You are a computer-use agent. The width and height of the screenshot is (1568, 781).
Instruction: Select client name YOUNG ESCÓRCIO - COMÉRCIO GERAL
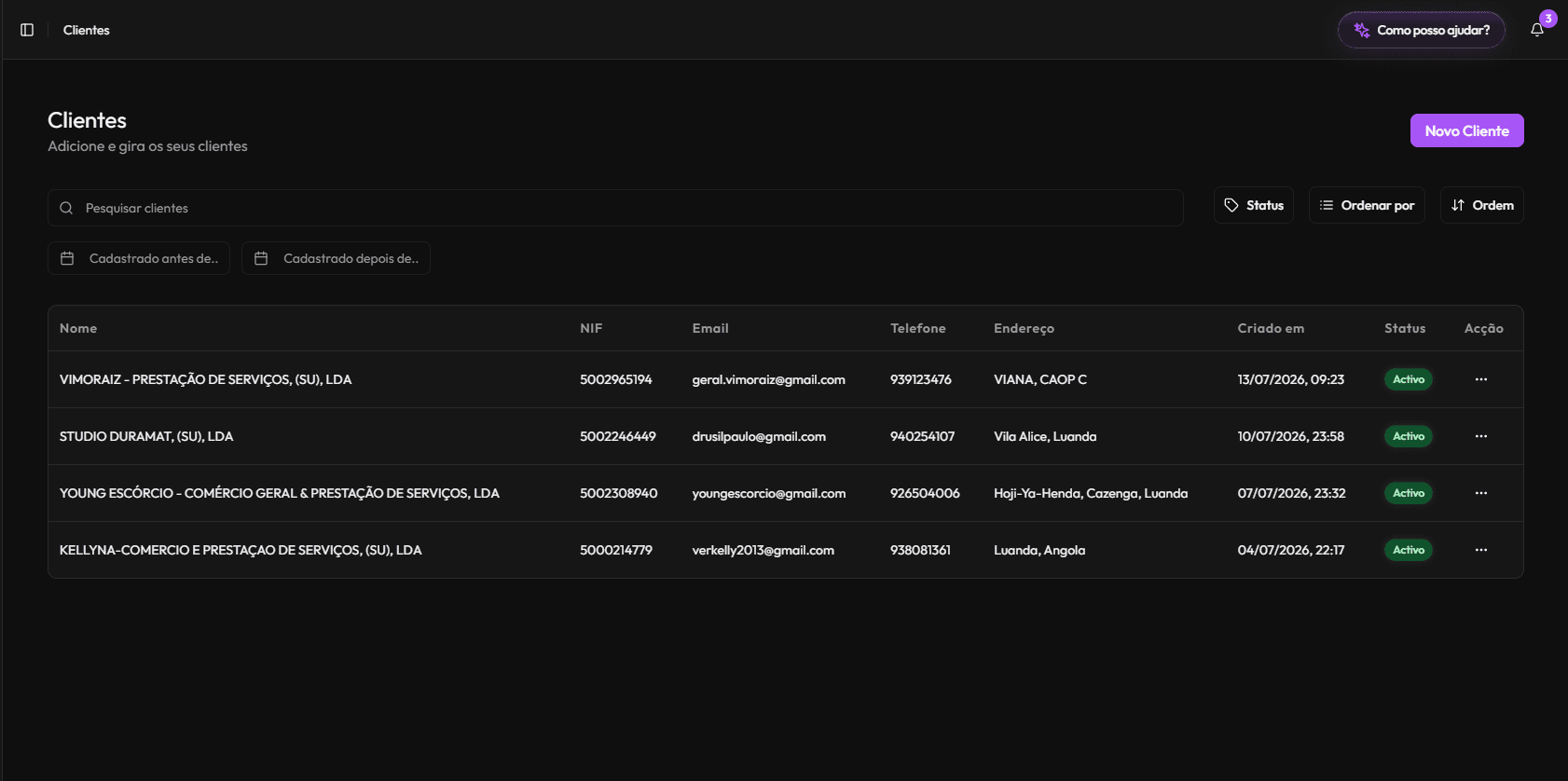pos(280,493)
